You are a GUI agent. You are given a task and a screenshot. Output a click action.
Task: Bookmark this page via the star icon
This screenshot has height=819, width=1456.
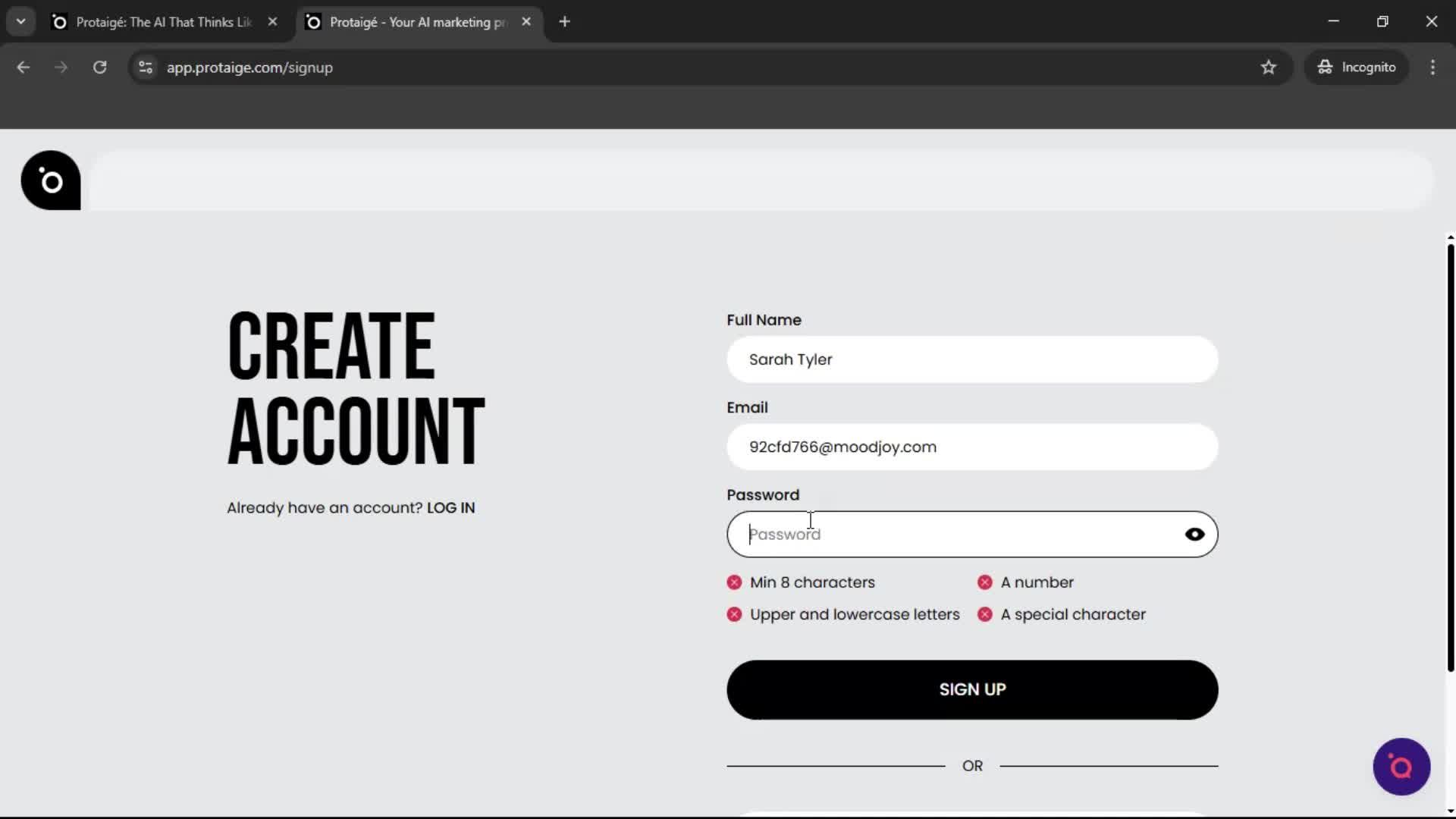point(1269,67)
